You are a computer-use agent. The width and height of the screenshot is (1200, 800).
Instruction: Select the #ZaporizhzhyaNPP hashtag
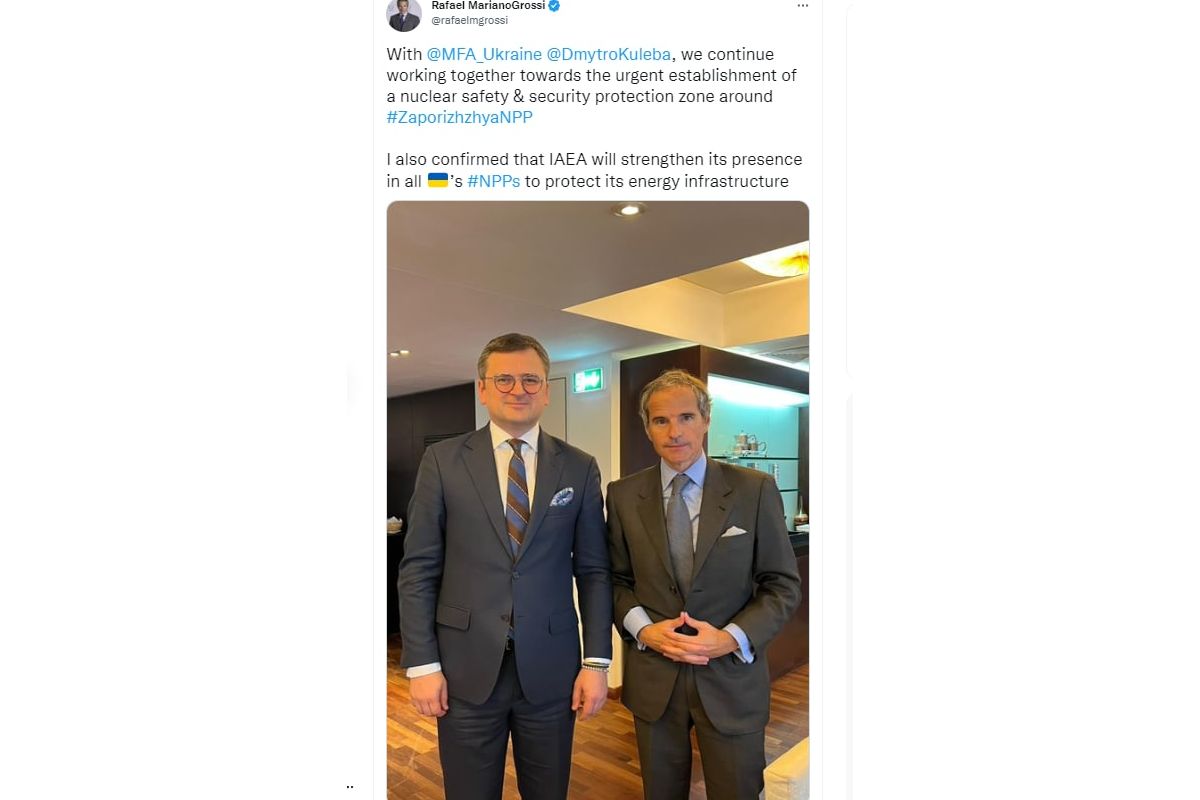459,117
